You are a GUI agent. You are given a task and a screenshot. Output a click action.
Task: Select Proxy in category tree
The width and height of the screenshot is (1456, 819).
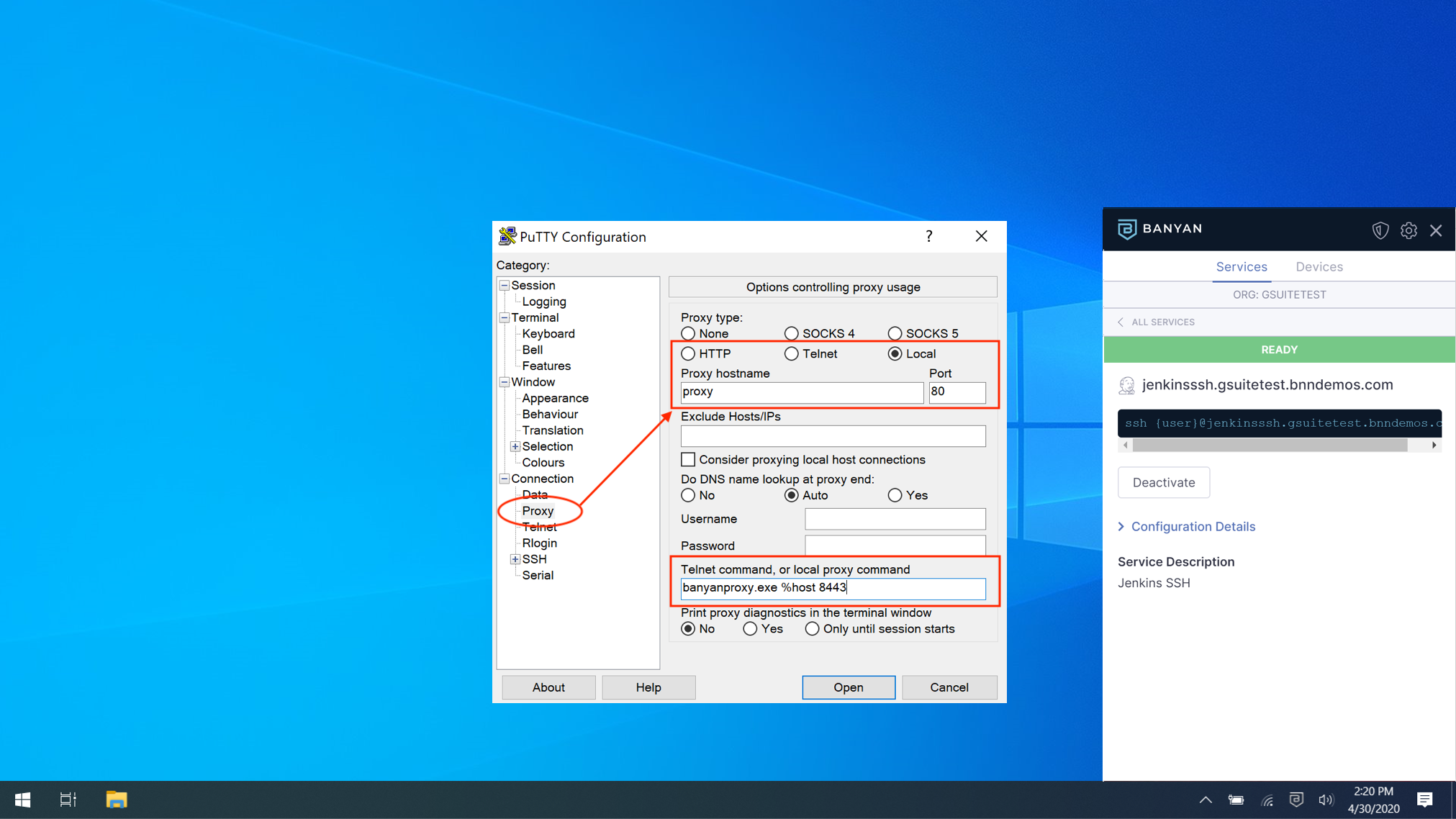tap(538, 511)
